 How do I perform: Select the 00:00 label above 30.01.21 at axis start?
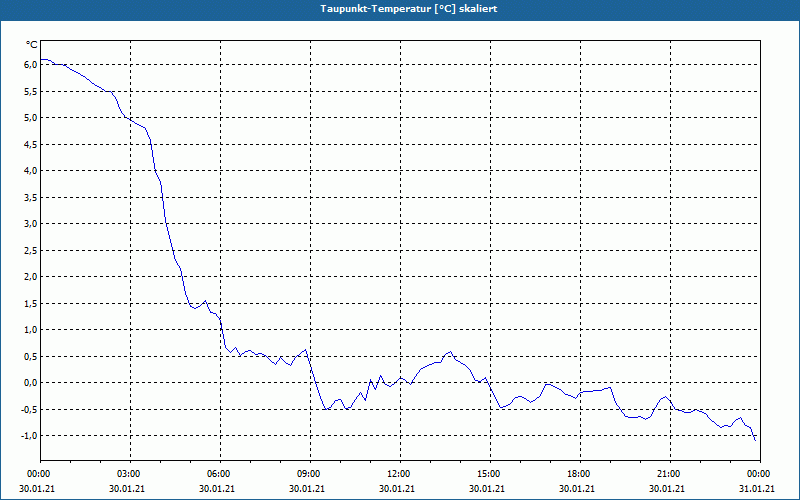[37, 474]
